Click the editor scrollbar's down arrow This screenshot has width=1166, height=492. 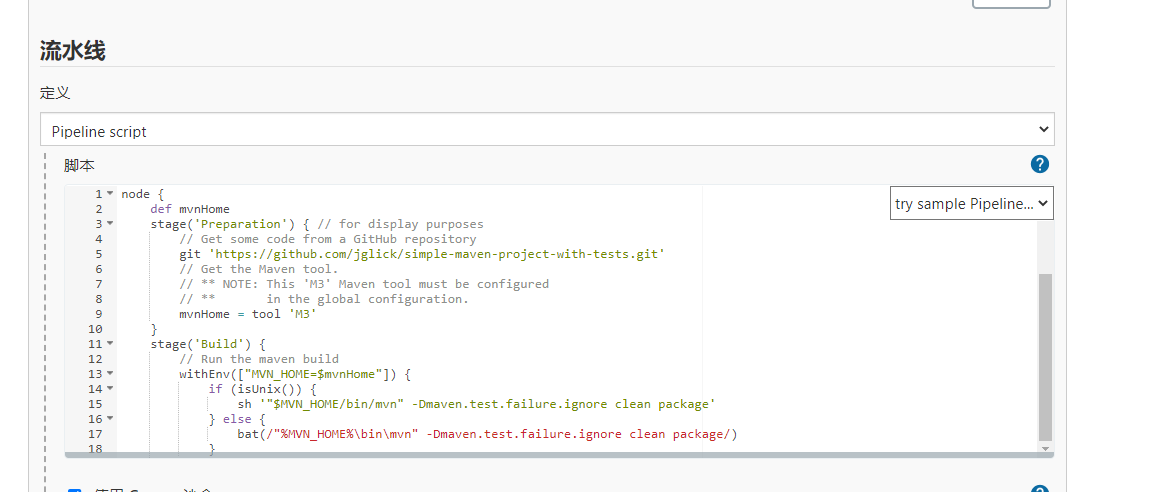tap(1045, 449)
